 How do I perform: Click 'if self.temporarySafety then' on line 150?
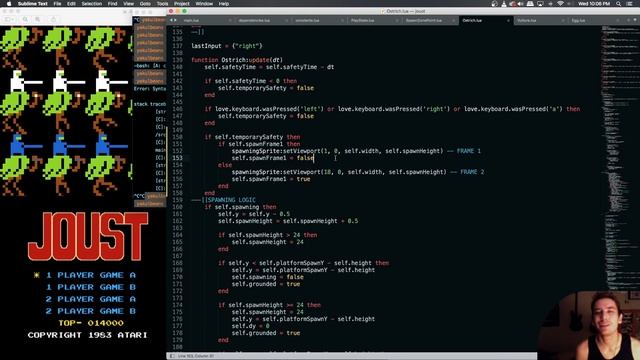click(x=252, y=137)
